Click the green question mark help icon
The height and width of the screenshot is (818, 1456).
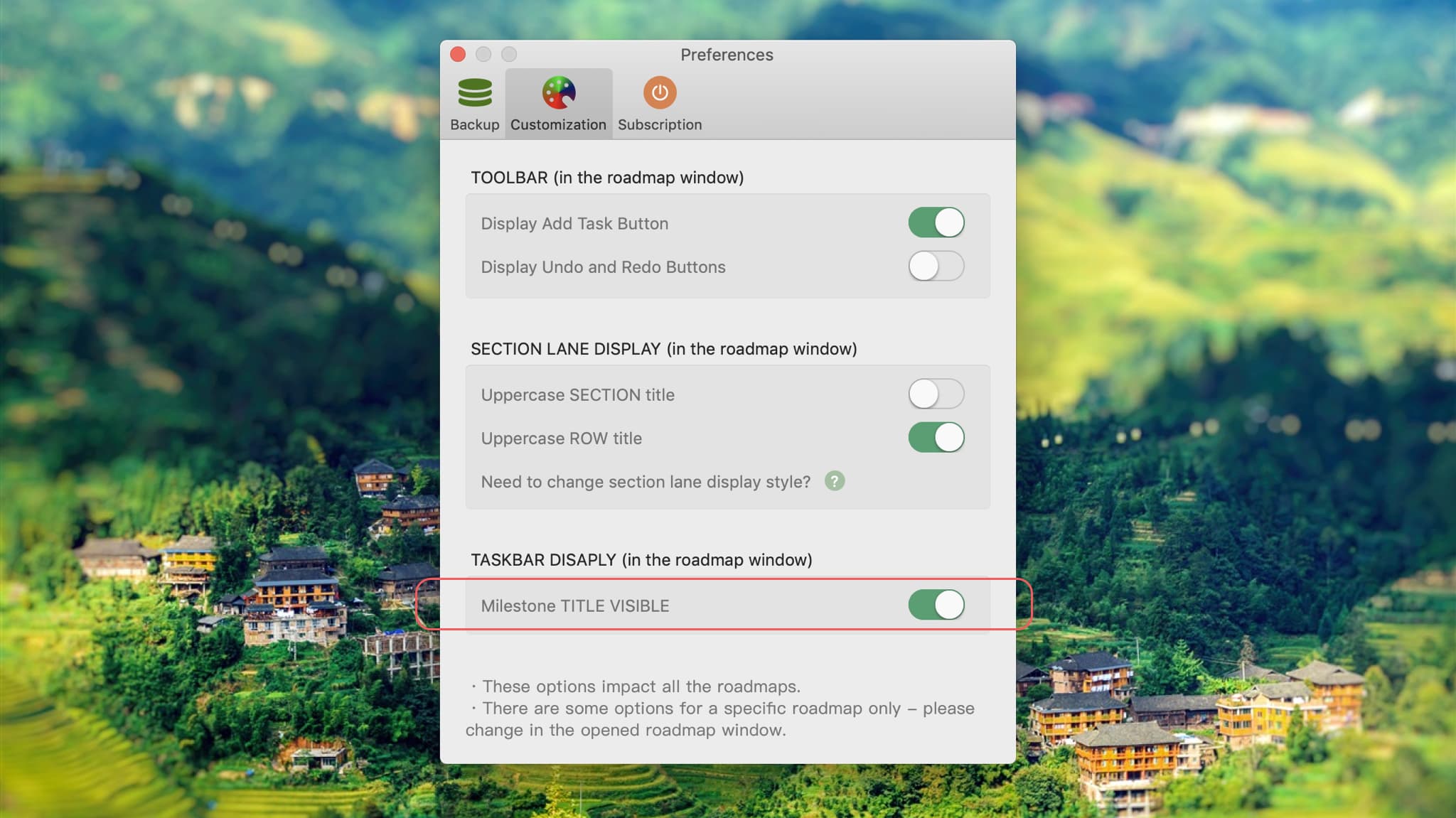pyautogui.click(x=835, y=481)
